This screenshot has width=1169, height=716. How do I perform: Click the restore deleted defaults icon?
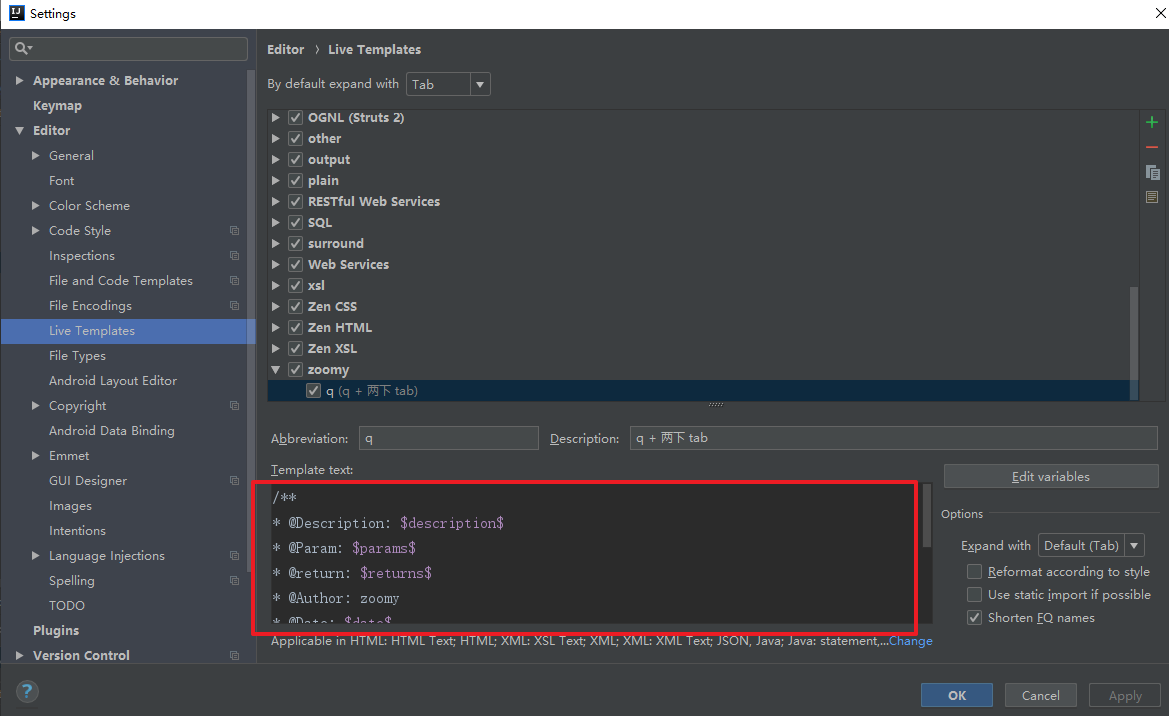1152,197
